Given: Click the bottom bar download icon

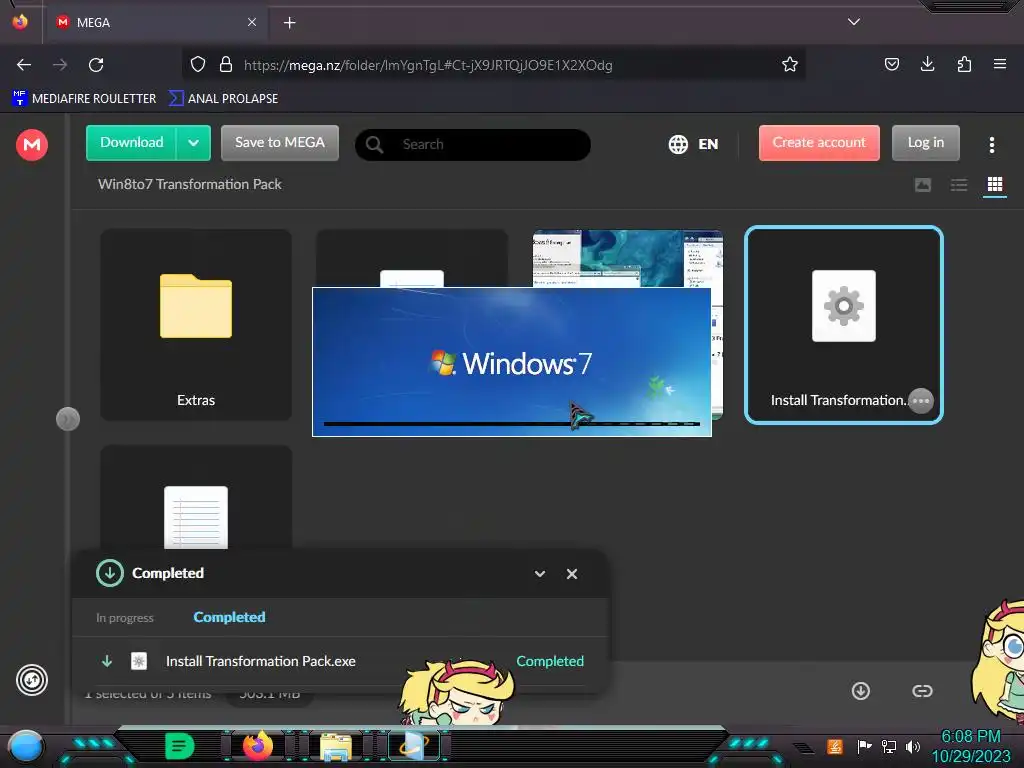Looking at the screenshot, I should (861, 691).
